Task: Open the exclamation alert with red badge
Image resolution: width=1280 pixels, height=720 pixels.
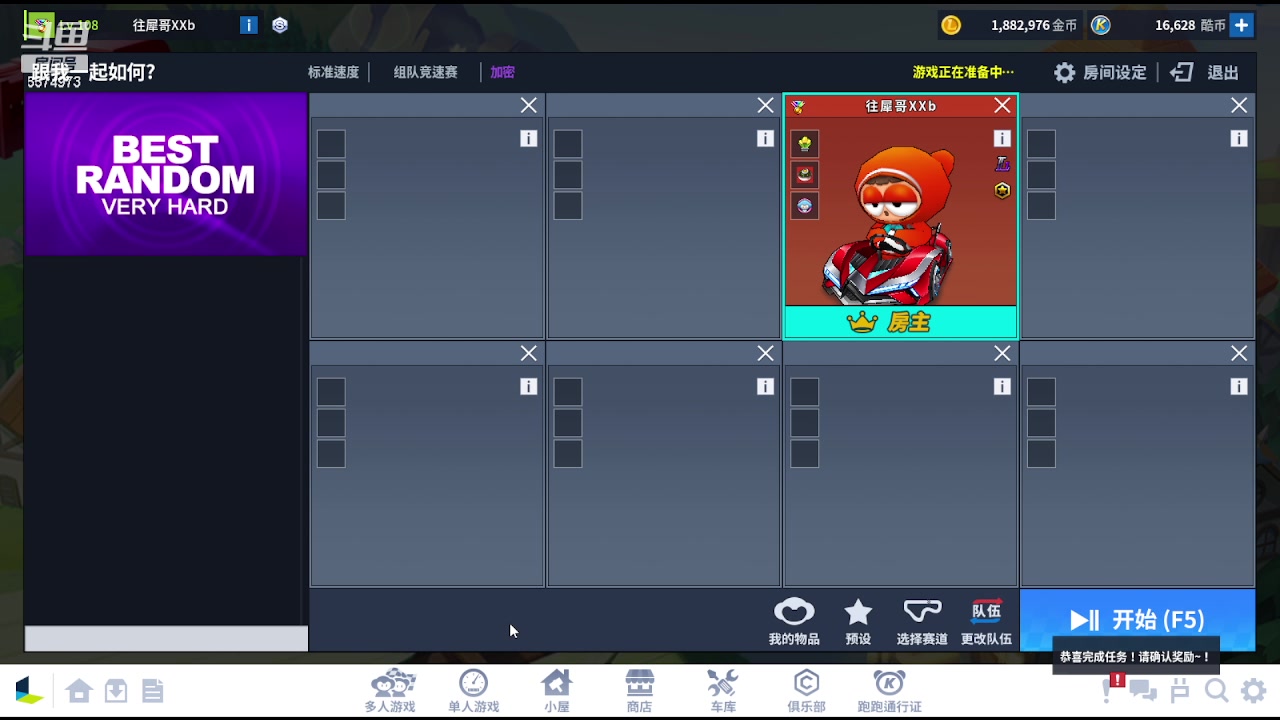Action: click(x=1110, y=687)
